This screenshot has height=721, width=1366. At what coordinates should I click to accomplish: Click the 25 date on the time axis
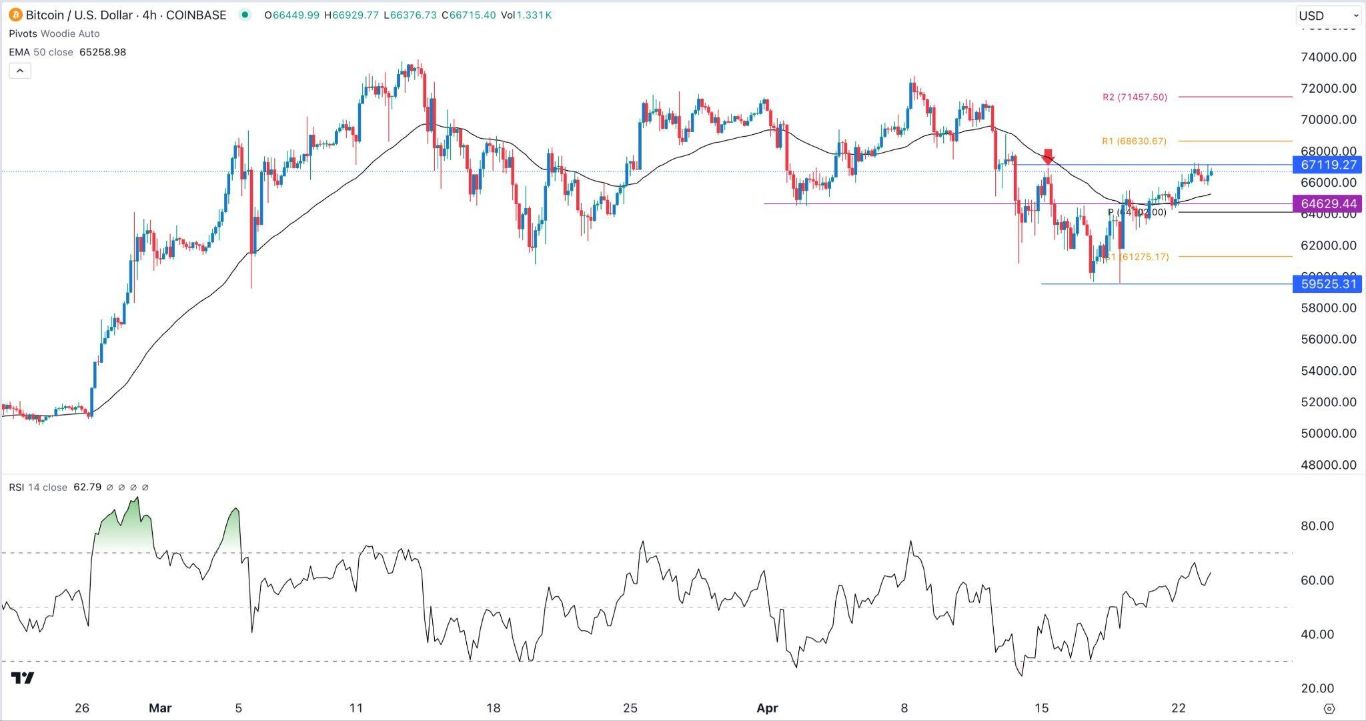pyautogui.click(x=630, y=708)
